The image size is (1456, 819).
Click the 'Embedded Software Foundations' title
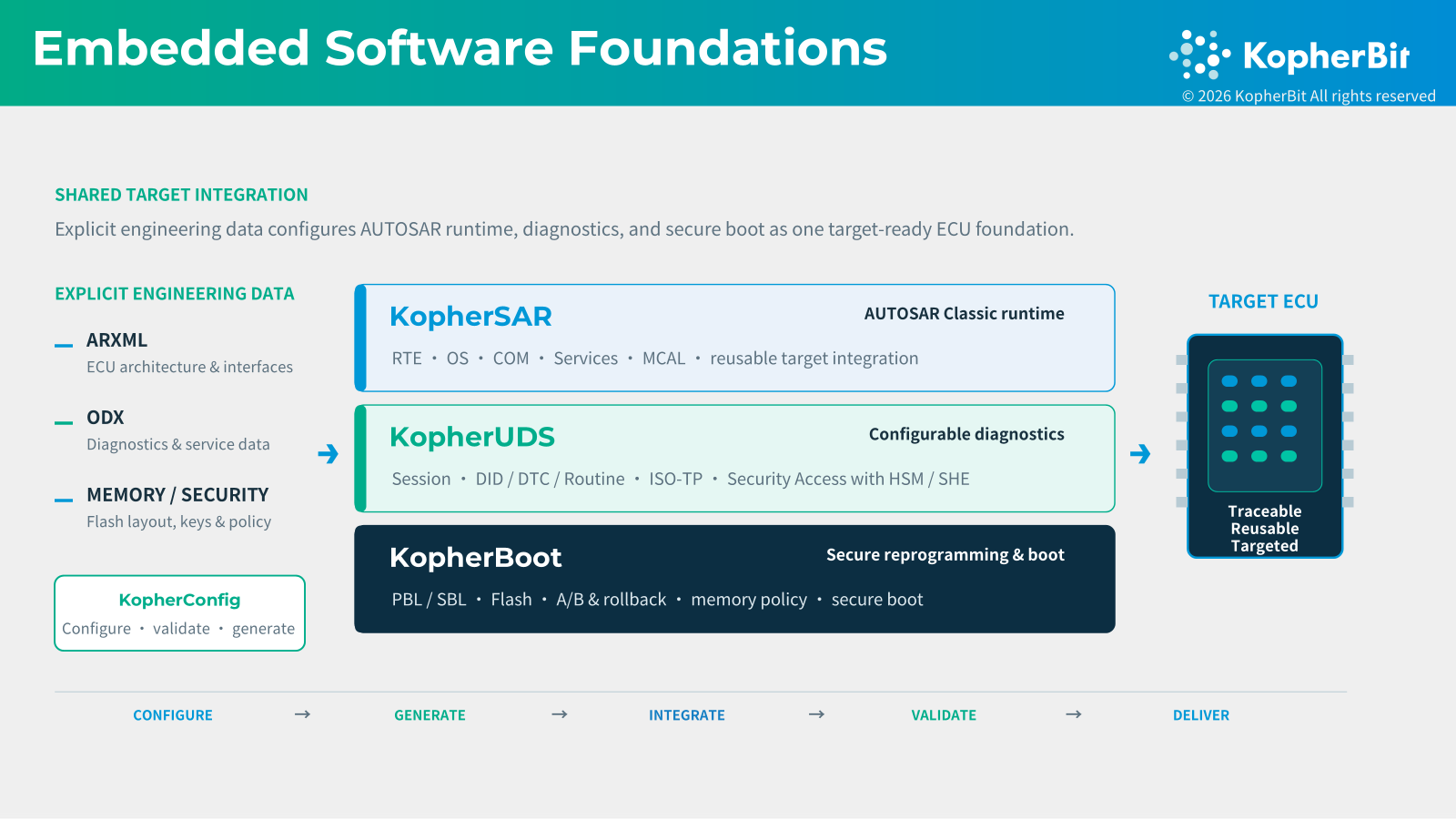pos(460,48)
